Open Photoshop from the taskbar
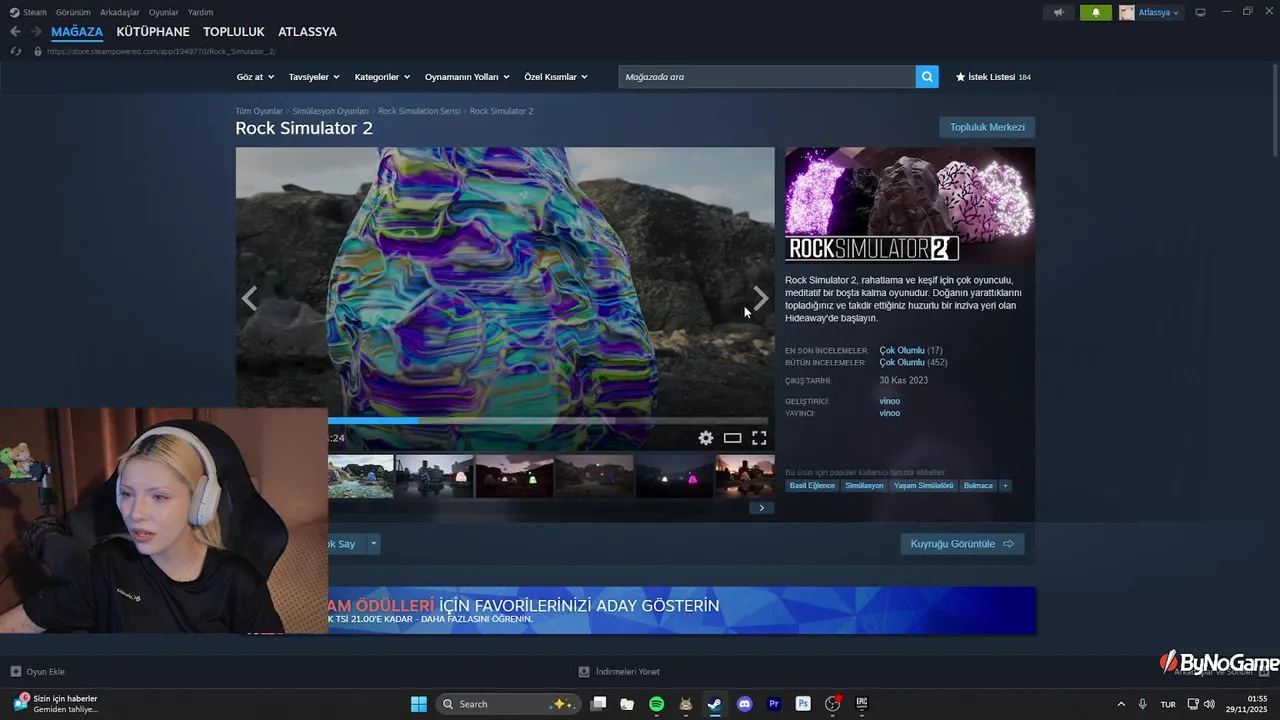1280x720 pixels. coord(802,704)
